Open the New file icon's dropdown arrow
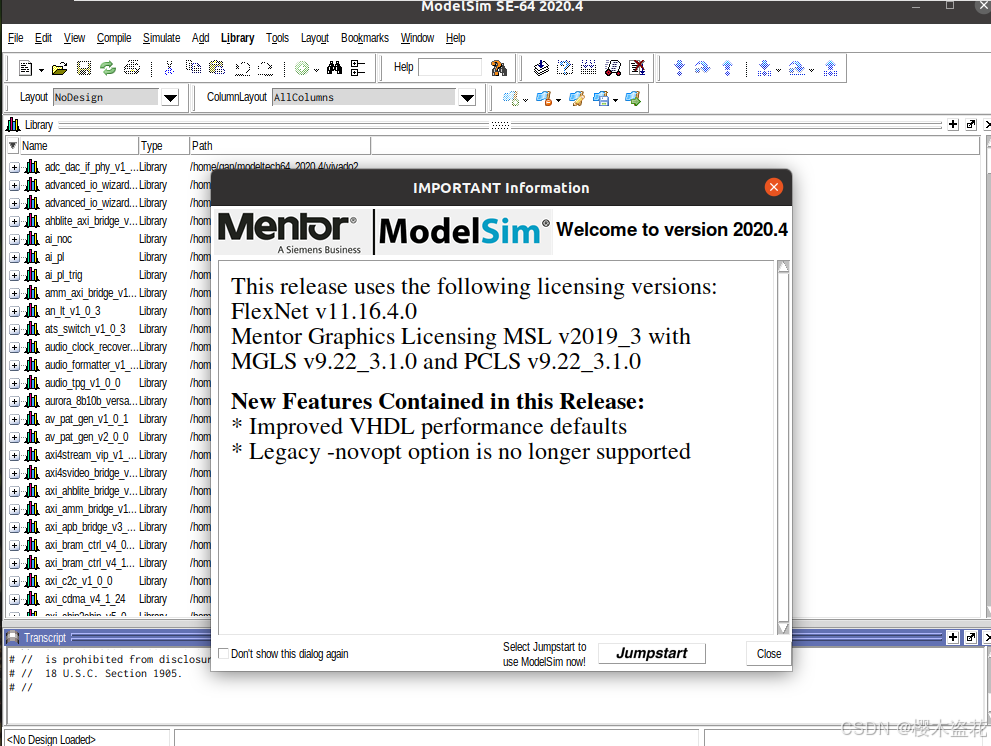 click(x=41, y=70)
